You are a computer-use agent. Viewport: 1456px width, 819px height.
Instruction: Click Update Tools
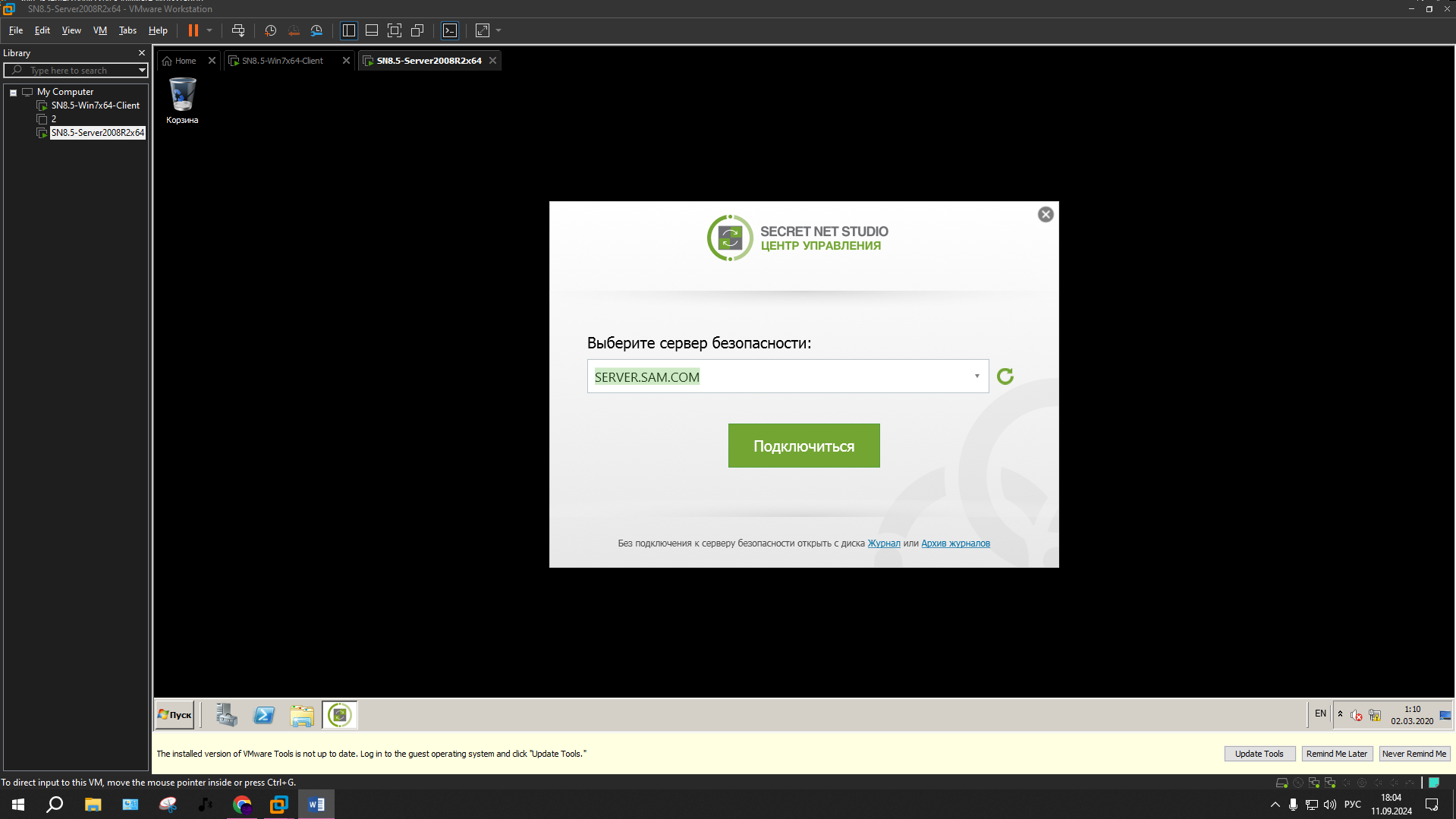(x=1259, y=754)
